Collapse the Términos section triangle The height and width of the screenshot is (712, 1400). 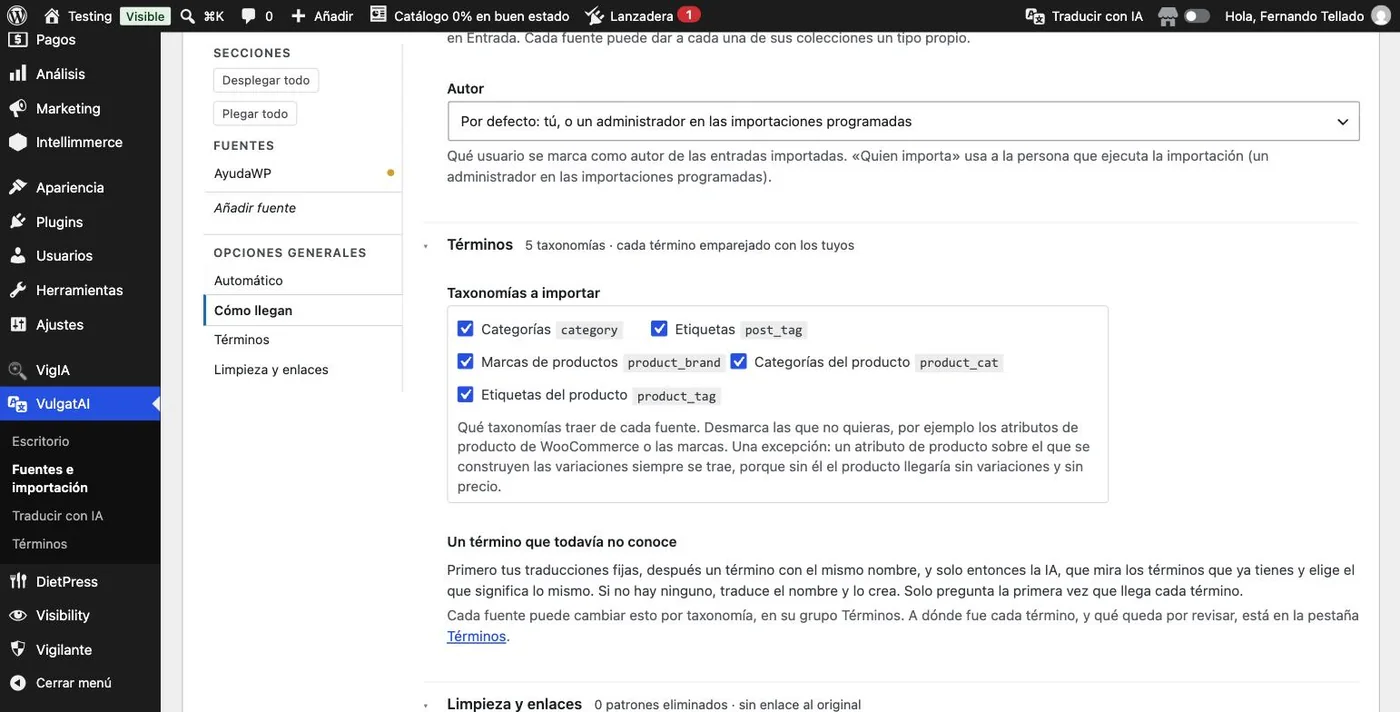click(426, 246)
